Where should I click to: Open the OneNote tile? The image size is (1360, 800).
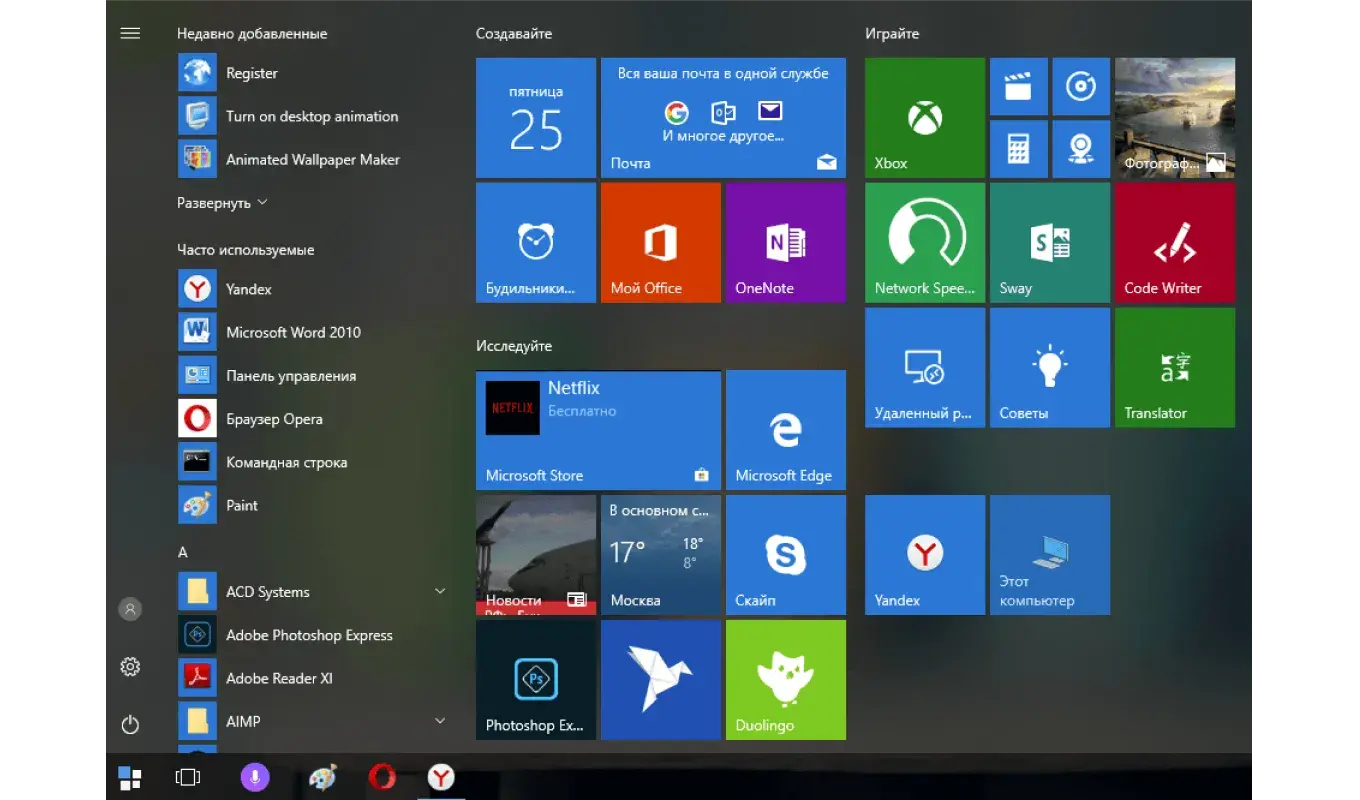785,243
